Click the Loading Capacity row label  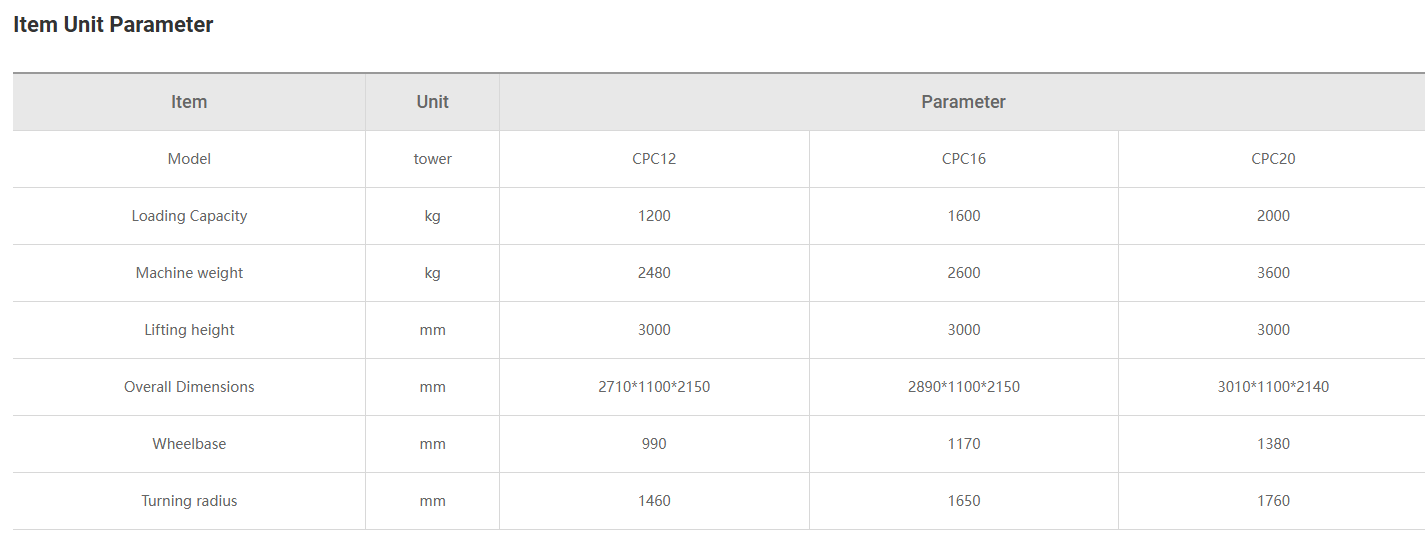click(x=189, y=216)
